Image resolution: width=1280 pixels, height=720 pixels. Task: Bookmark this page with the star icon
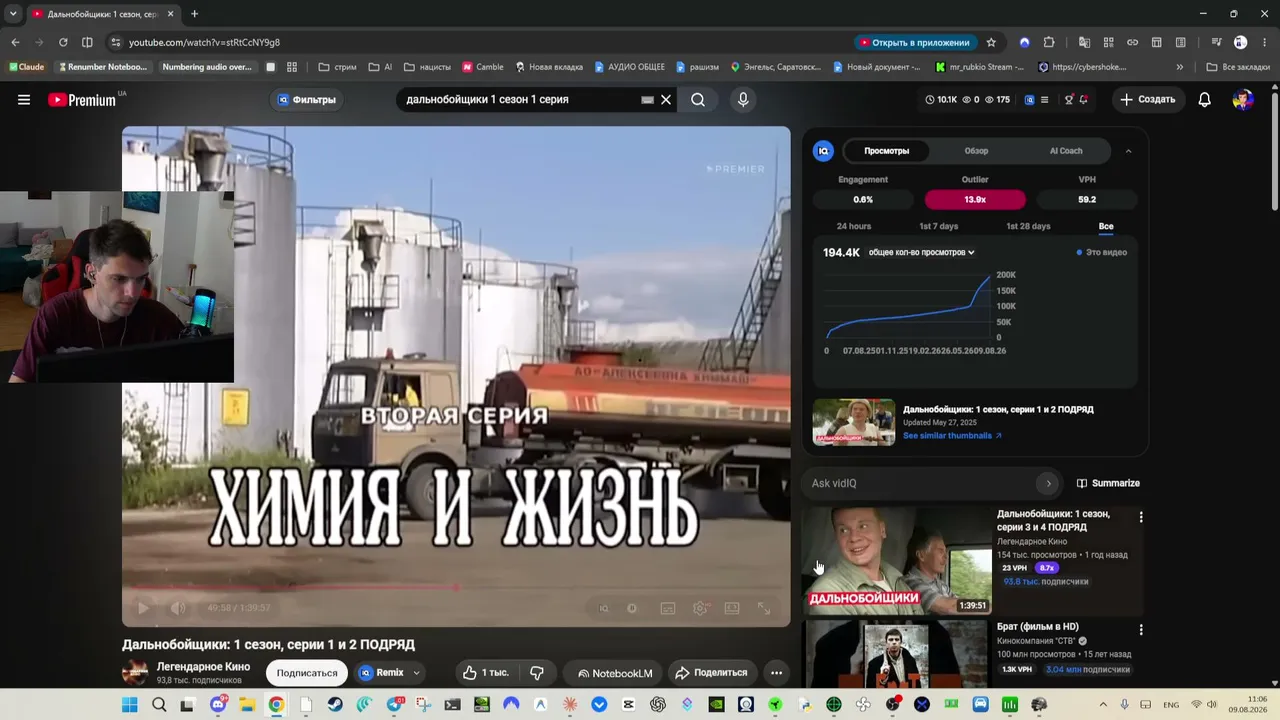pos(991,42)
